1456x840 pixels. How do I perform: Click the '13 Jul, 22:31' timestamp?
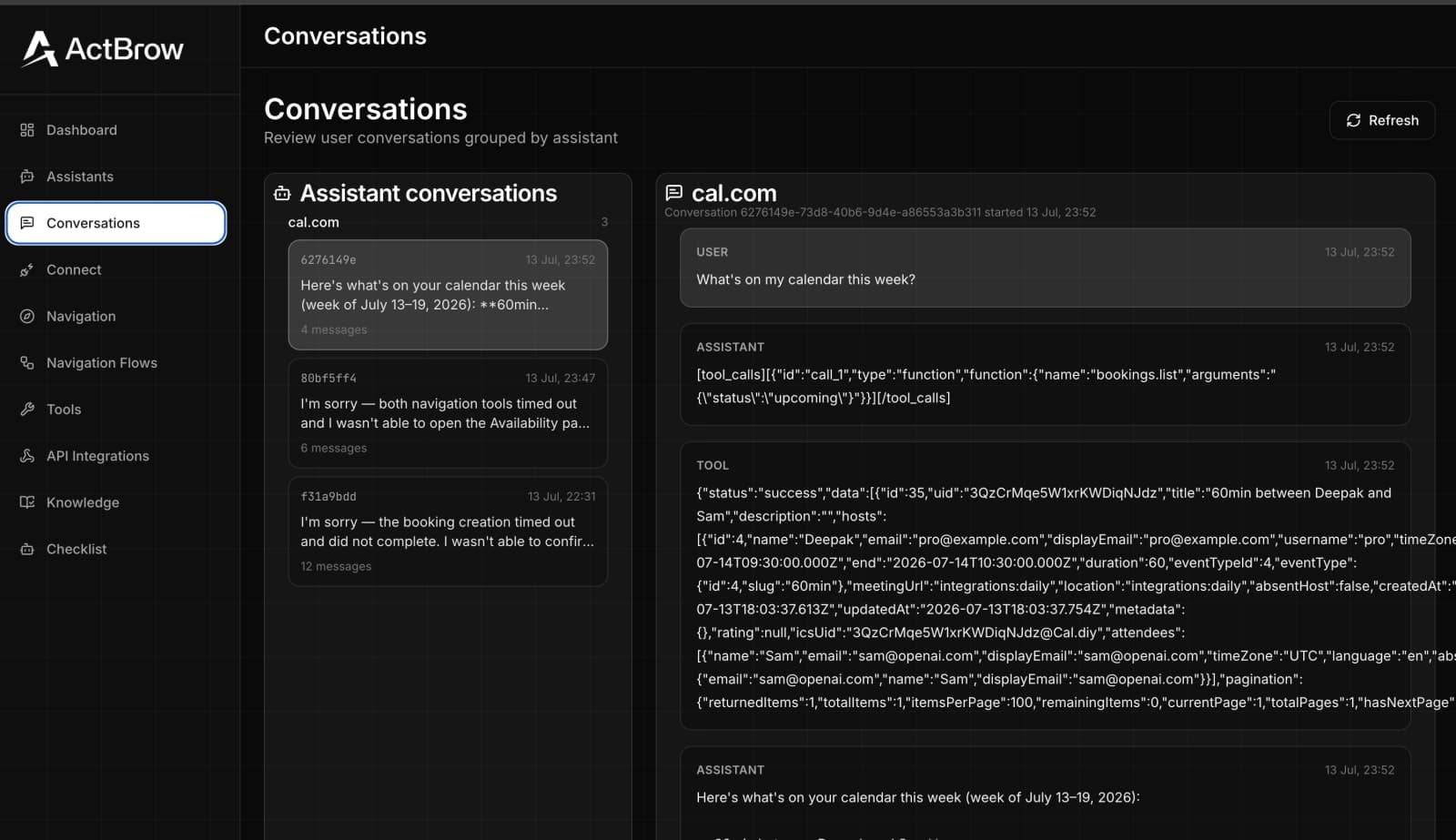tap(561, 496)
